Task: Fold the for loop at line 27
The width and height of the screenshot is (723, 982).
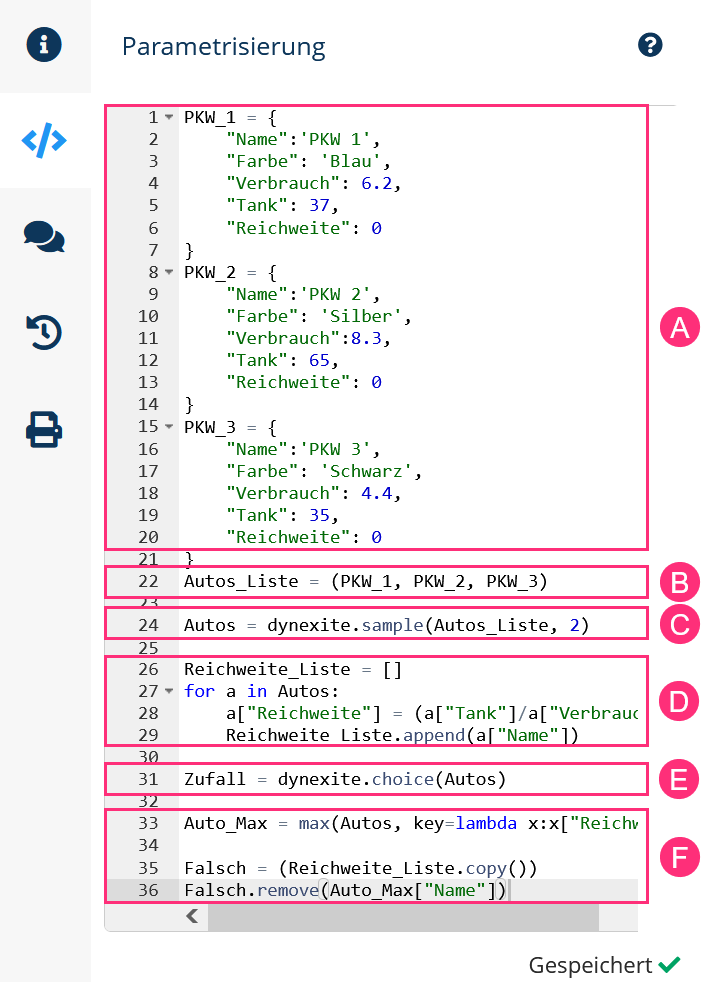Action: [x=169, y=691]
